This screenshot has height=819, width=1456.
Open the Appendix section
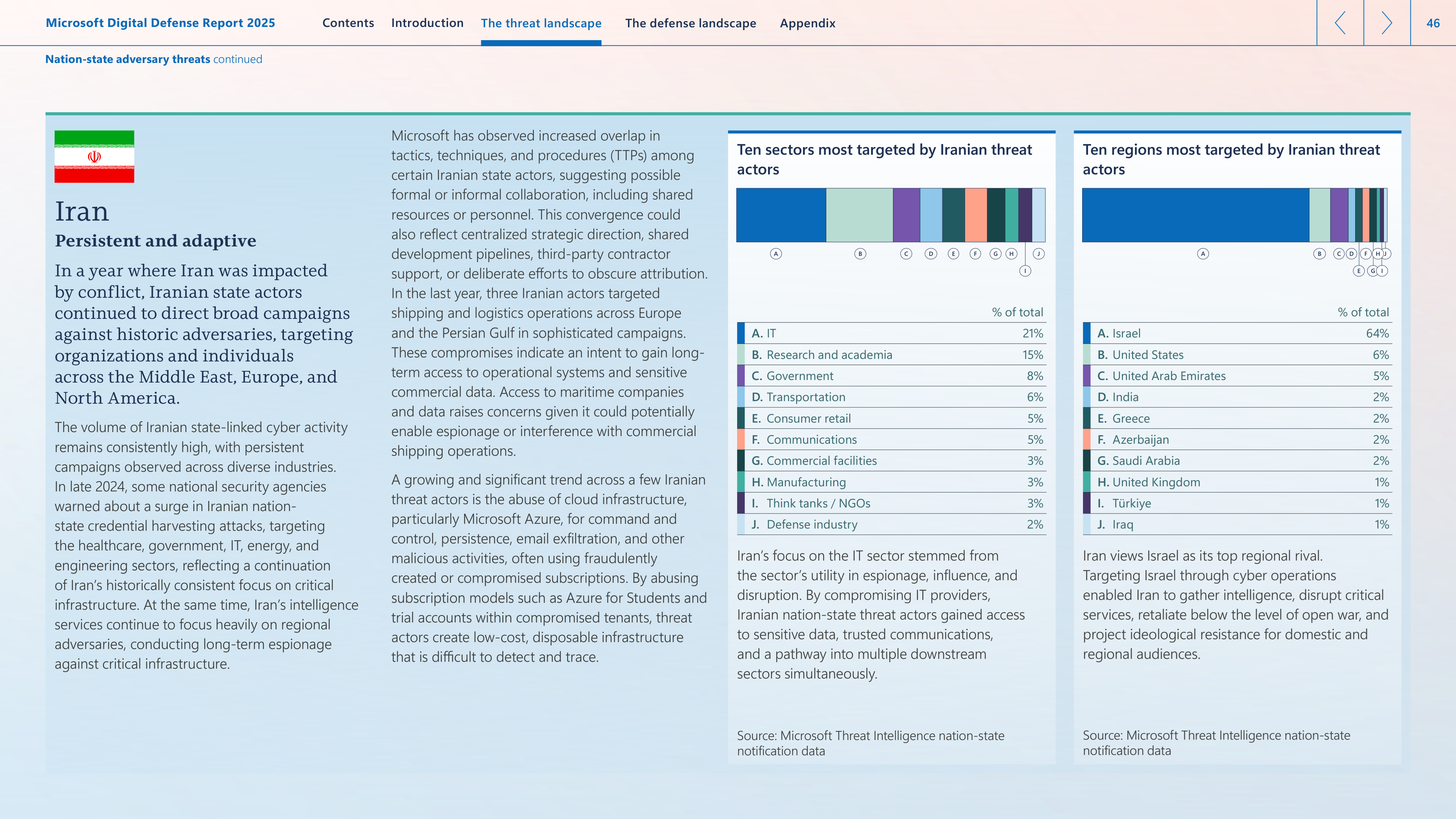coord(808,23)
